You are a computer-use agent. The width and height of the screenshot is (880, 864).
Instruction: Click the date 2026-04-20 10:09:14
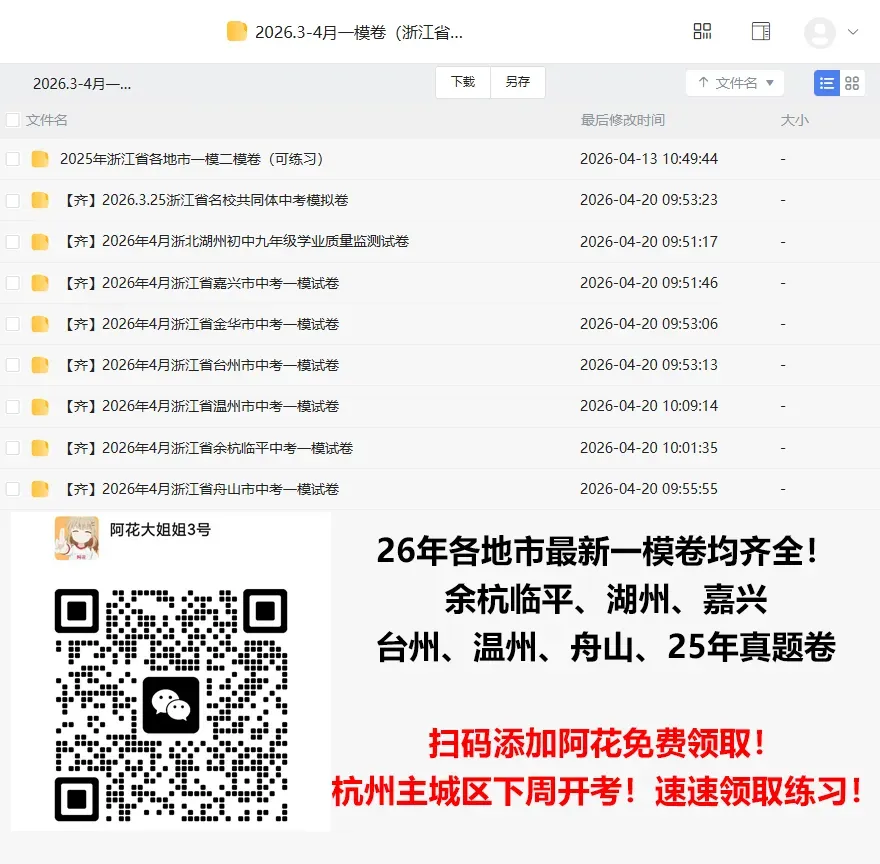point(649,406)
